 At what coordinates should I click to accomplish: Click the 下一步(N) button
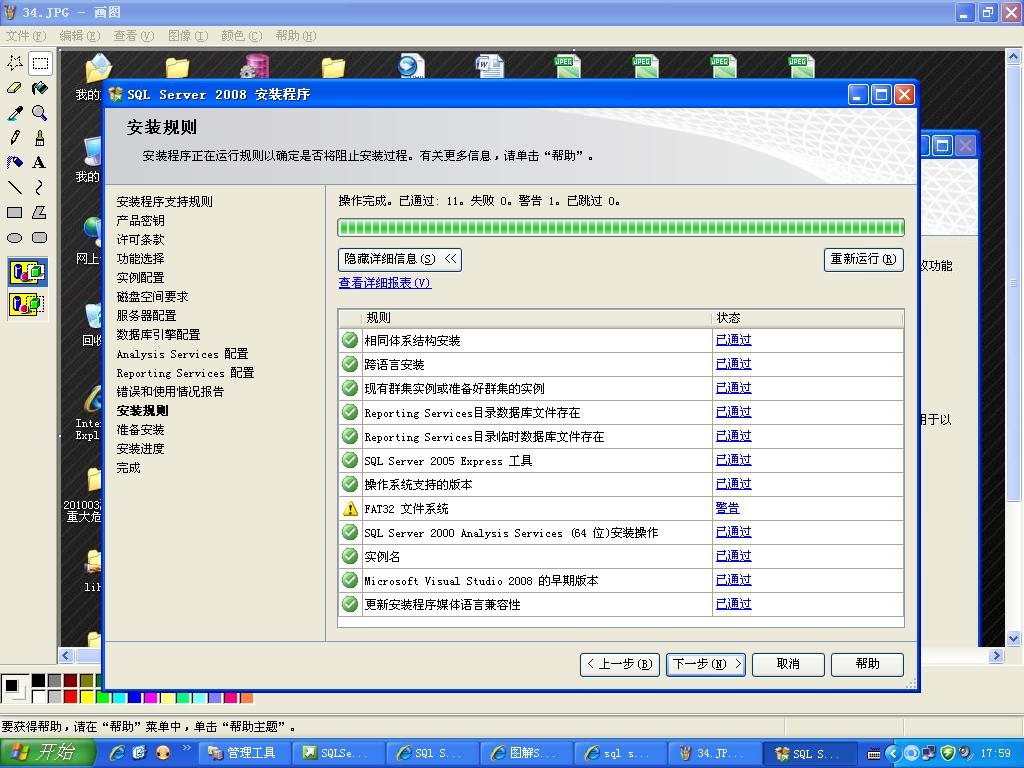click(x=706, y=664)
